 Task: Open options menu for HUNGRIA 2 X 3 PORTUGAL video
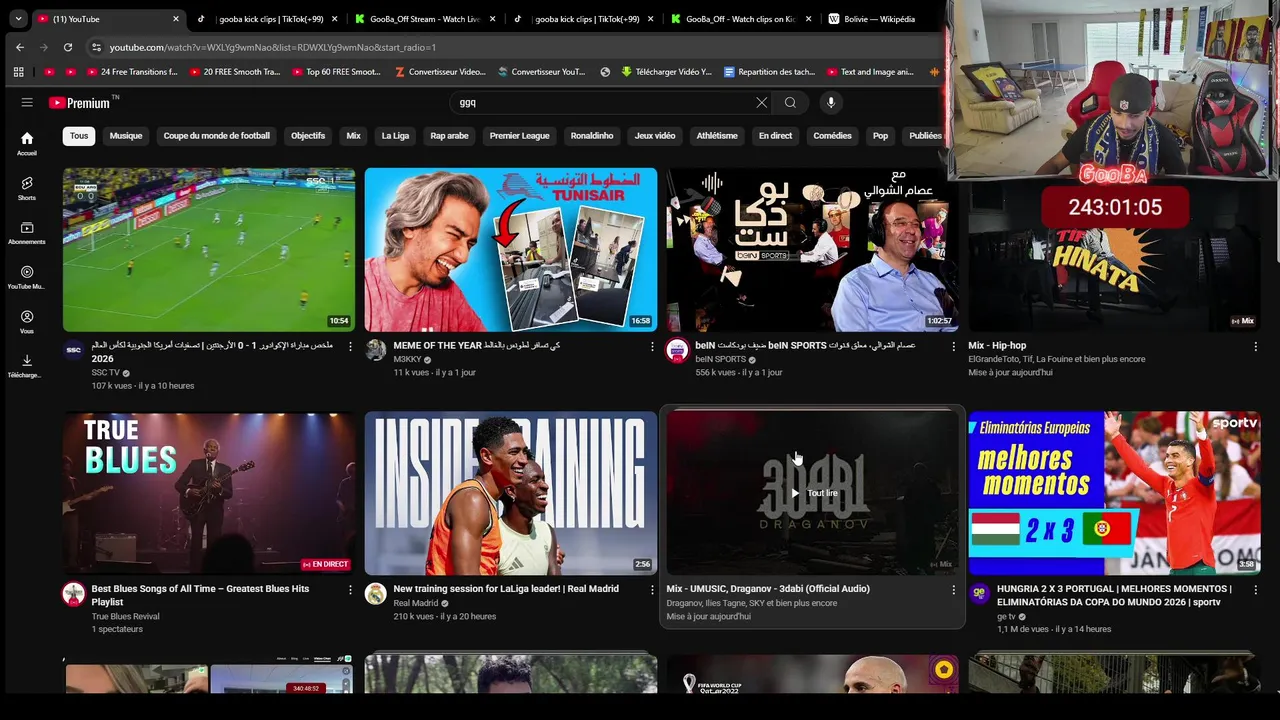(1255, 590)
